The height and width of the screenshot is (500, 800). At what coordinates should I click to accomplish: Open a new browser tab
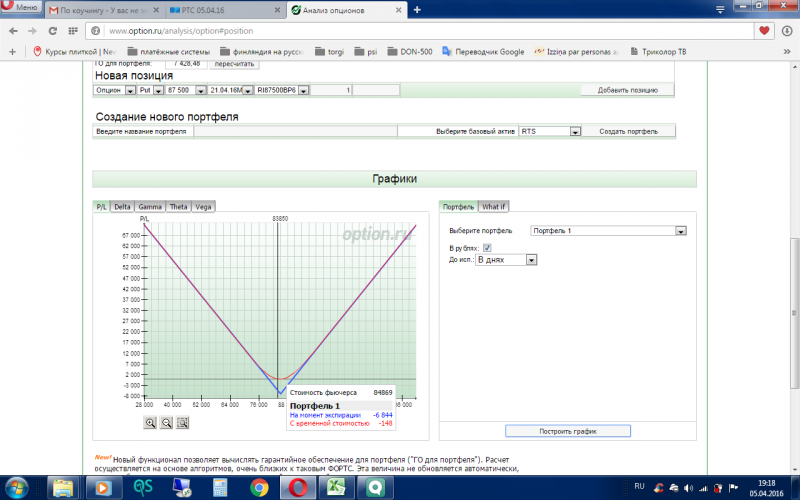click(417, 10)
